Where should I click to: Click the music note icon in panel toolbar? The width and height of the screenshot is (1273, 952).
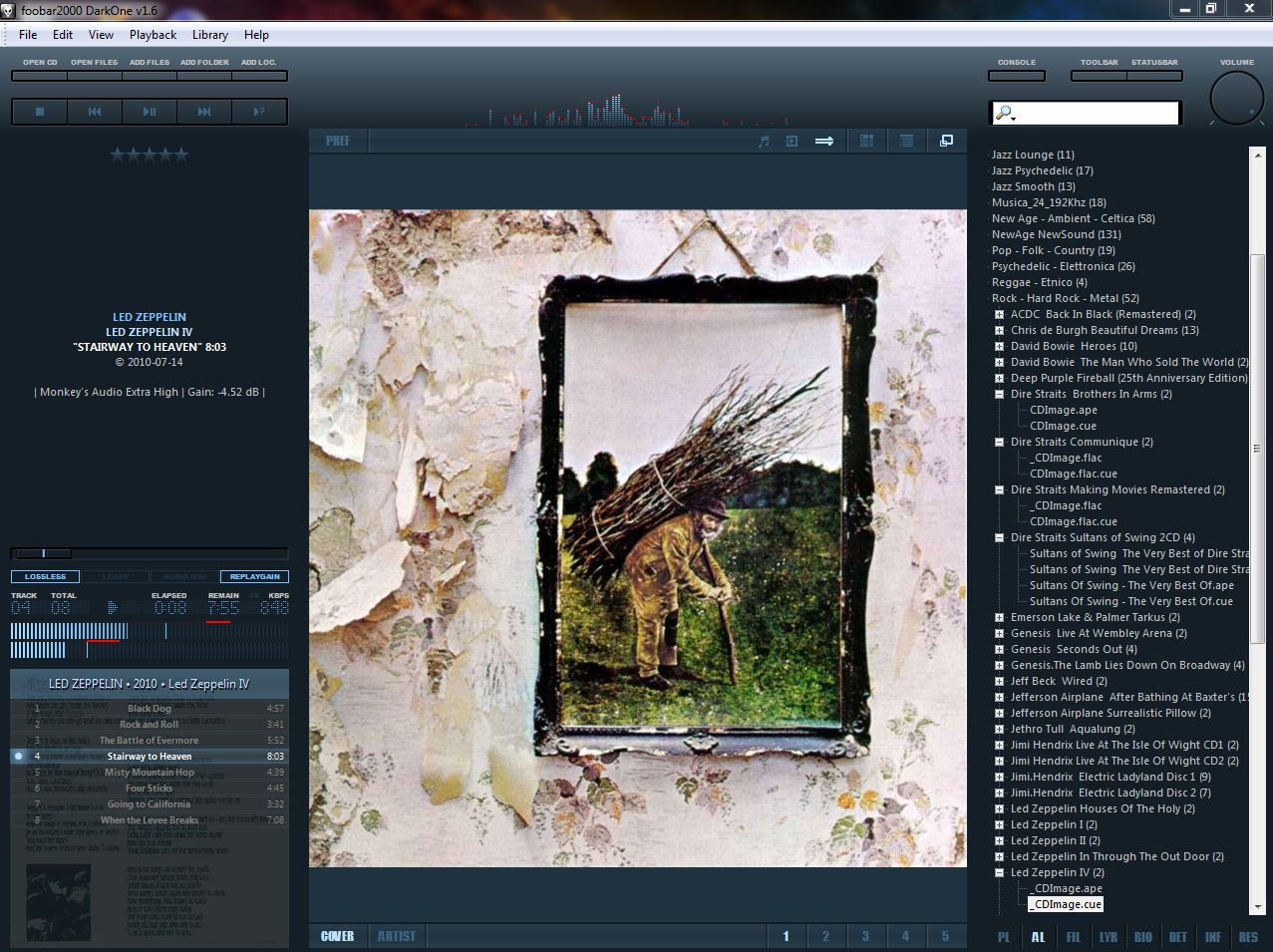(x=764, y=142)
